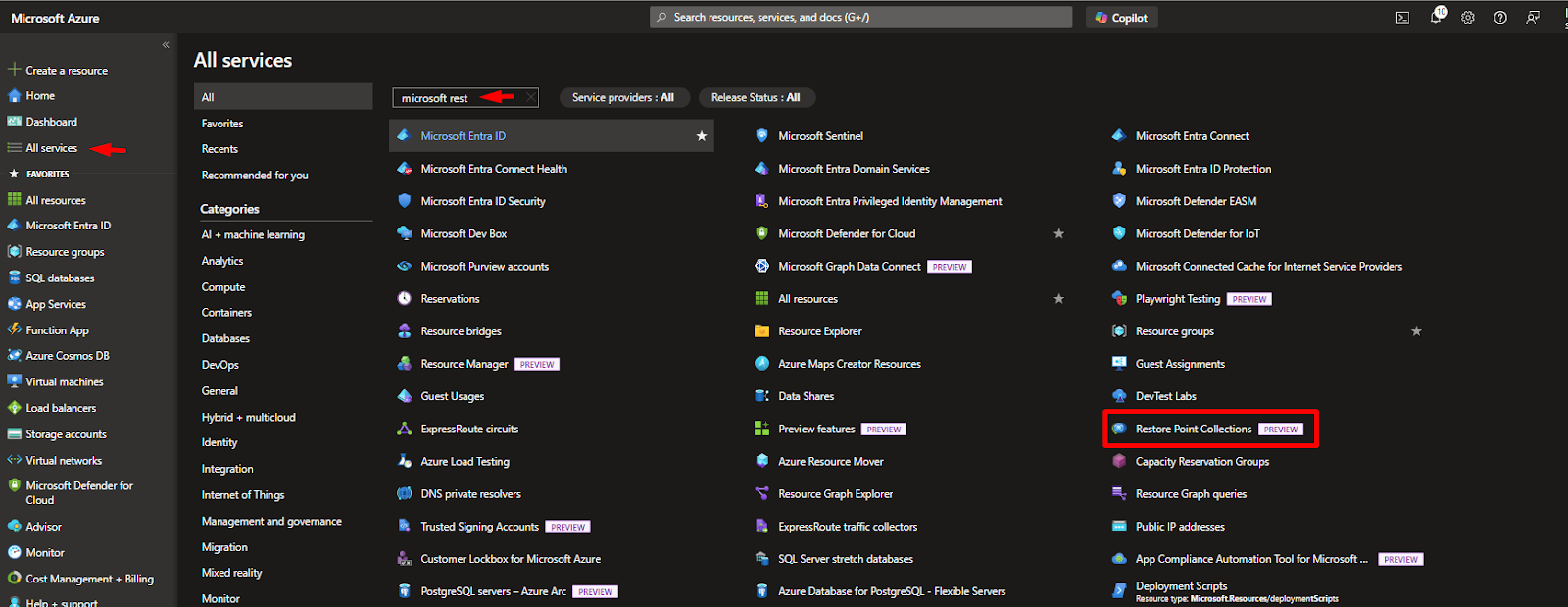Clear the services filter with the X
1568x607 pixels.
click(x=530, y=97)
